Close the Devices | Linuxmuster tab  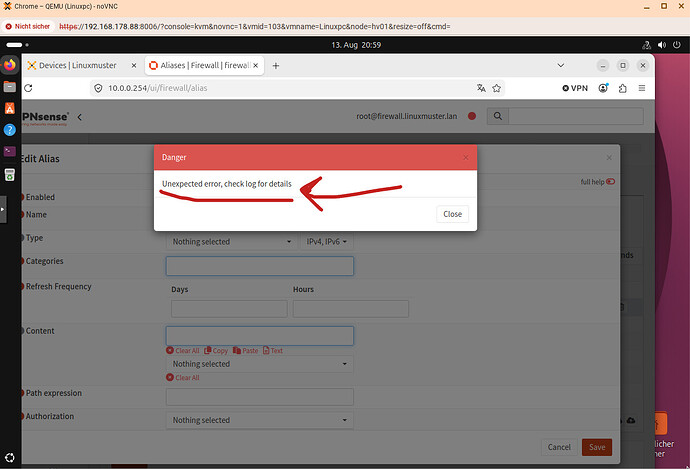point(134,66)
